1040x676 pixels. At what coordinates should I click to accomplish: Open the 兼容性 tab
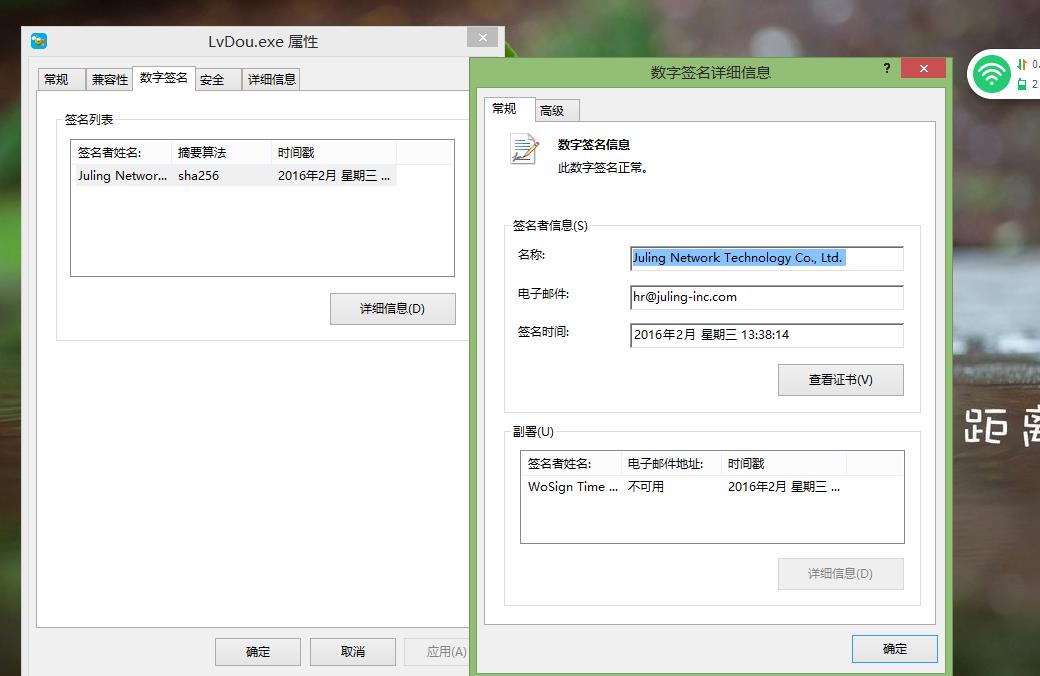110,80
